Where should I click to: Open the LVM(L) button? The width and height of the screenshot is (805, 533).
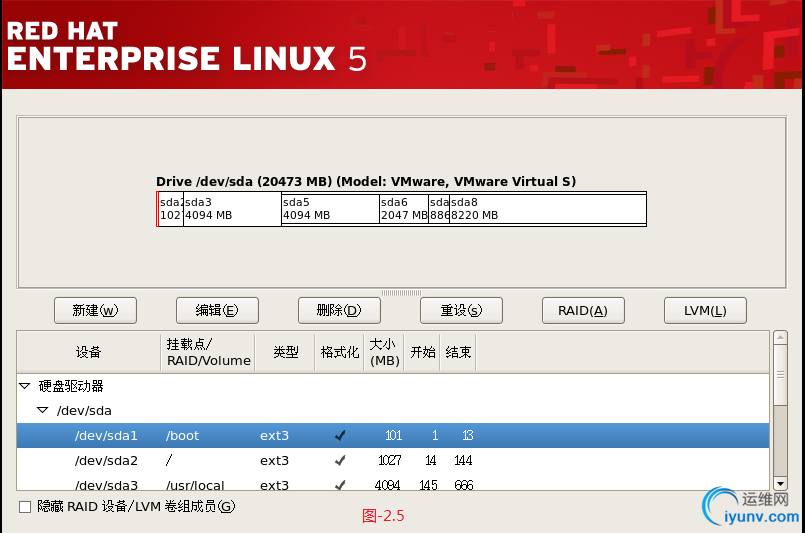[x=705, y=311]
